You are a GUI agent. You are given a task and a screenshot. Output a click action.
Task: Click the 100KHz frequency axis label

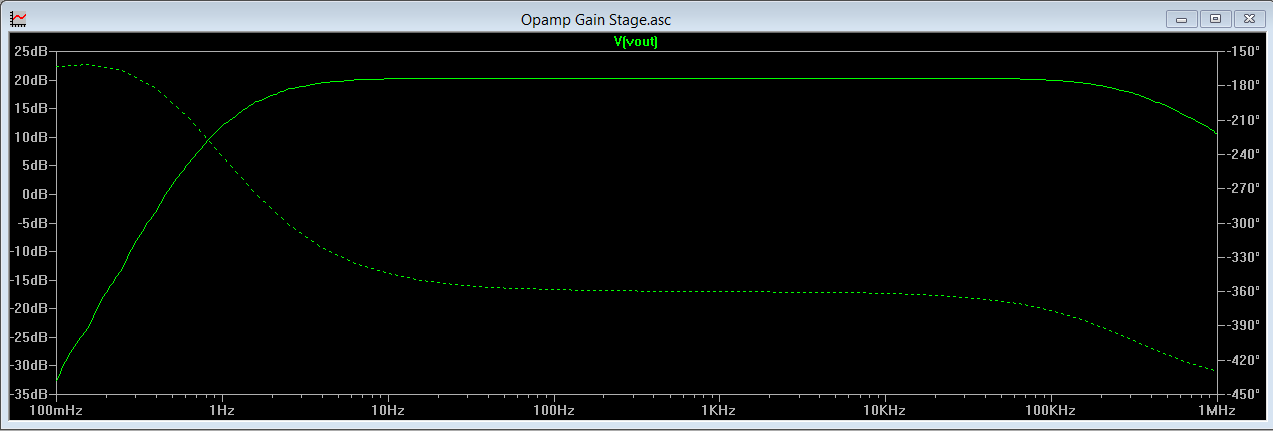pyautogui.click(x=1050, y=411)
